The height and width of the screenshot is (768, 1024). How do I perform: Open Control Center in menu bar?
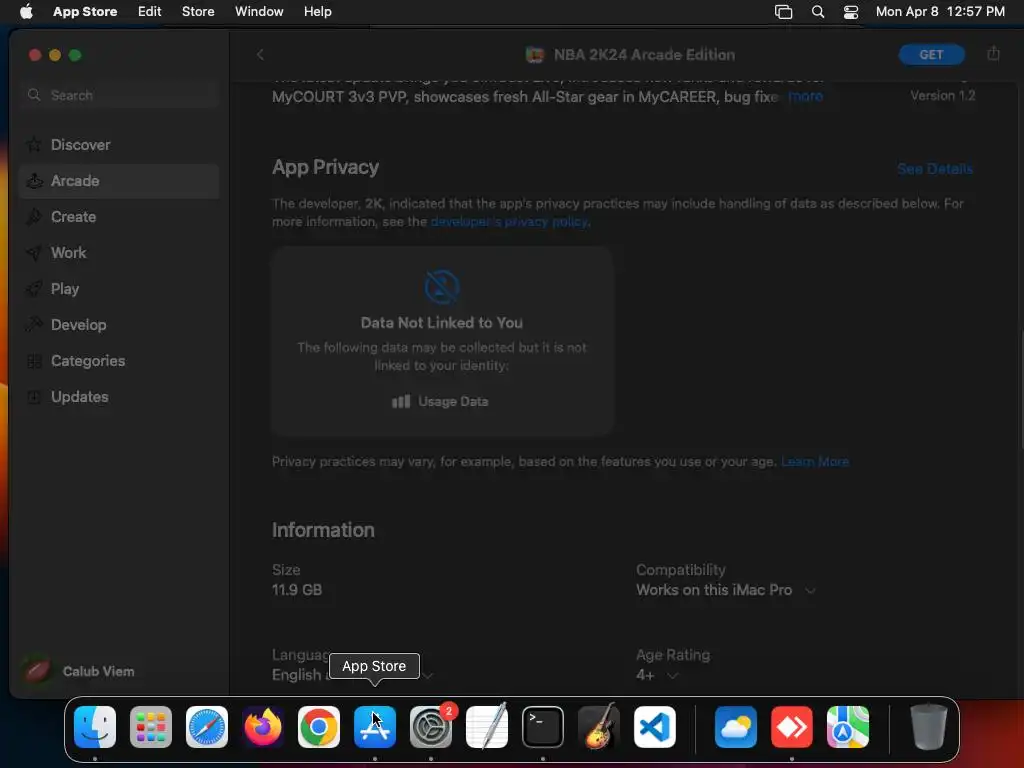click(851, 12)
